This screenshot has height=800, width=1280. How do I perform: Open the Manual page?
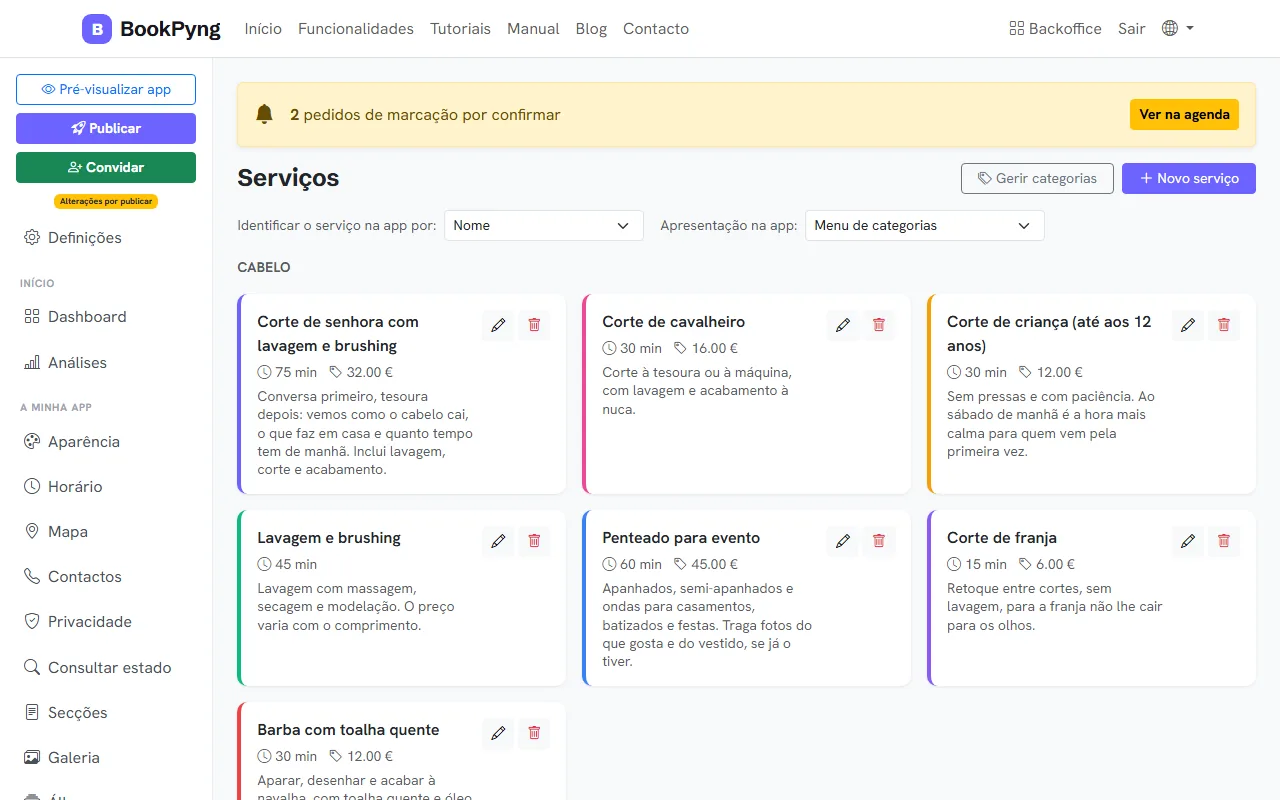tap(533, 29)
